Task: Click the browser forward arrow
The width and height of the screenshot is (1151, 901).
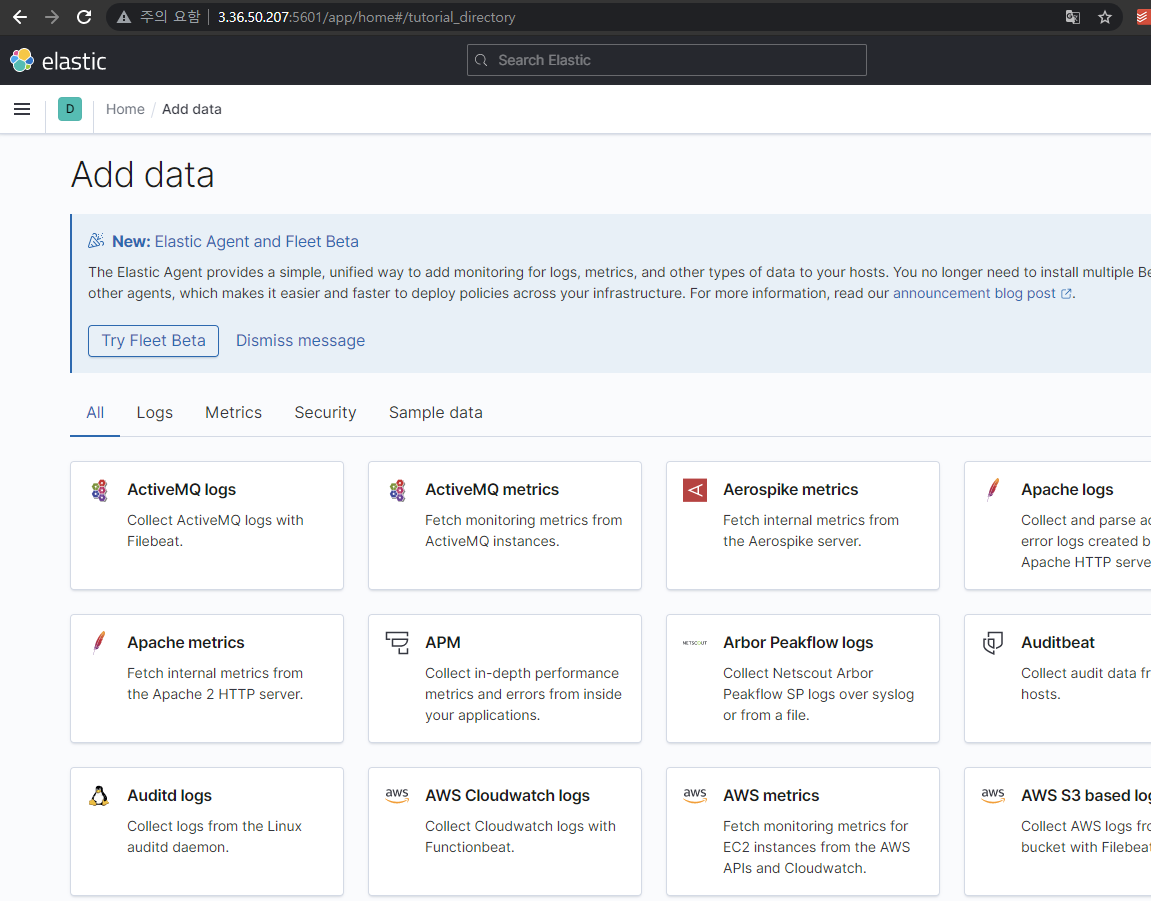Action: pos(52,17)
